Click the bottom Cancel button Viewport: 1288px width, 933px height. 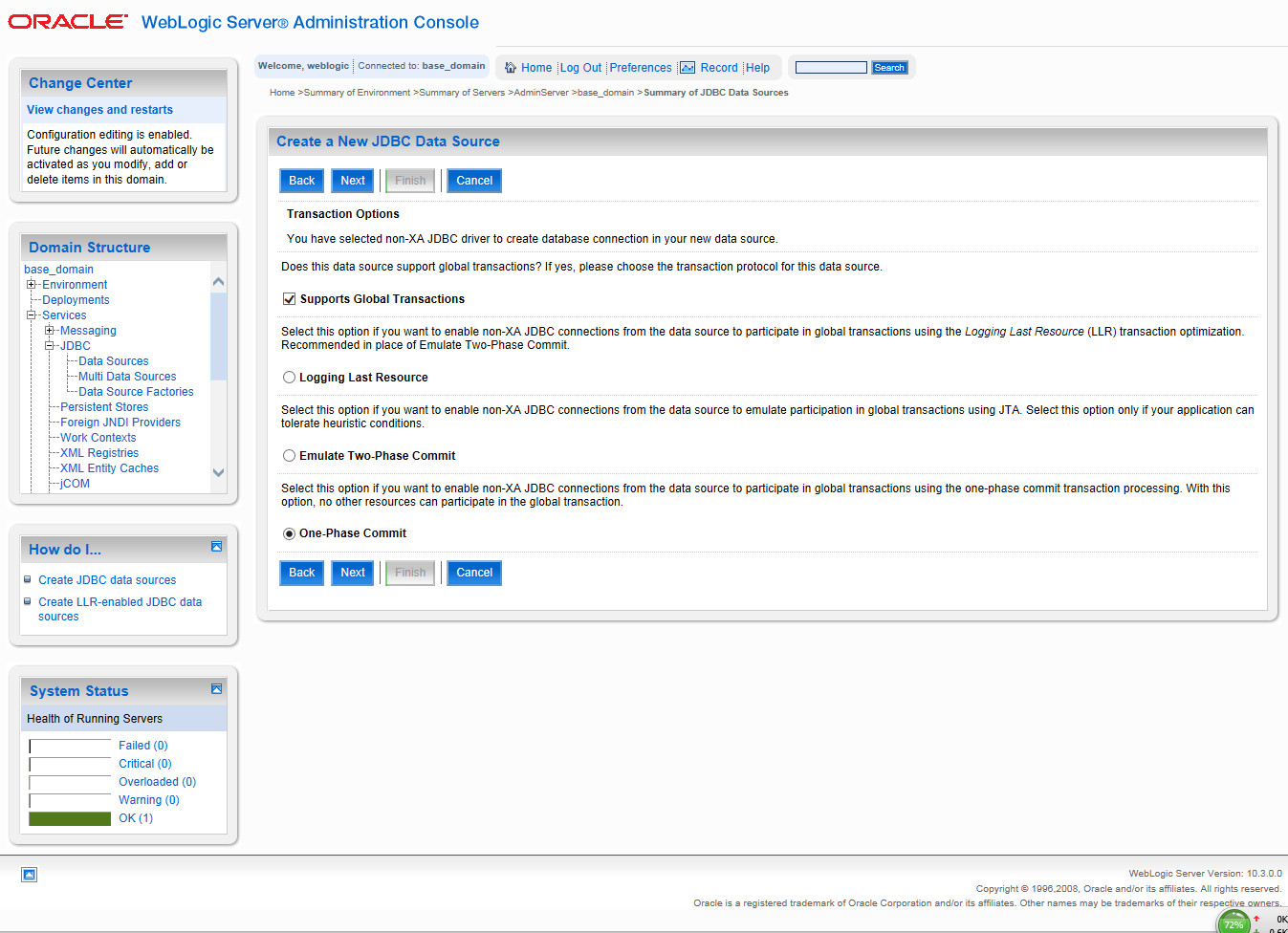tap(474, 573)
